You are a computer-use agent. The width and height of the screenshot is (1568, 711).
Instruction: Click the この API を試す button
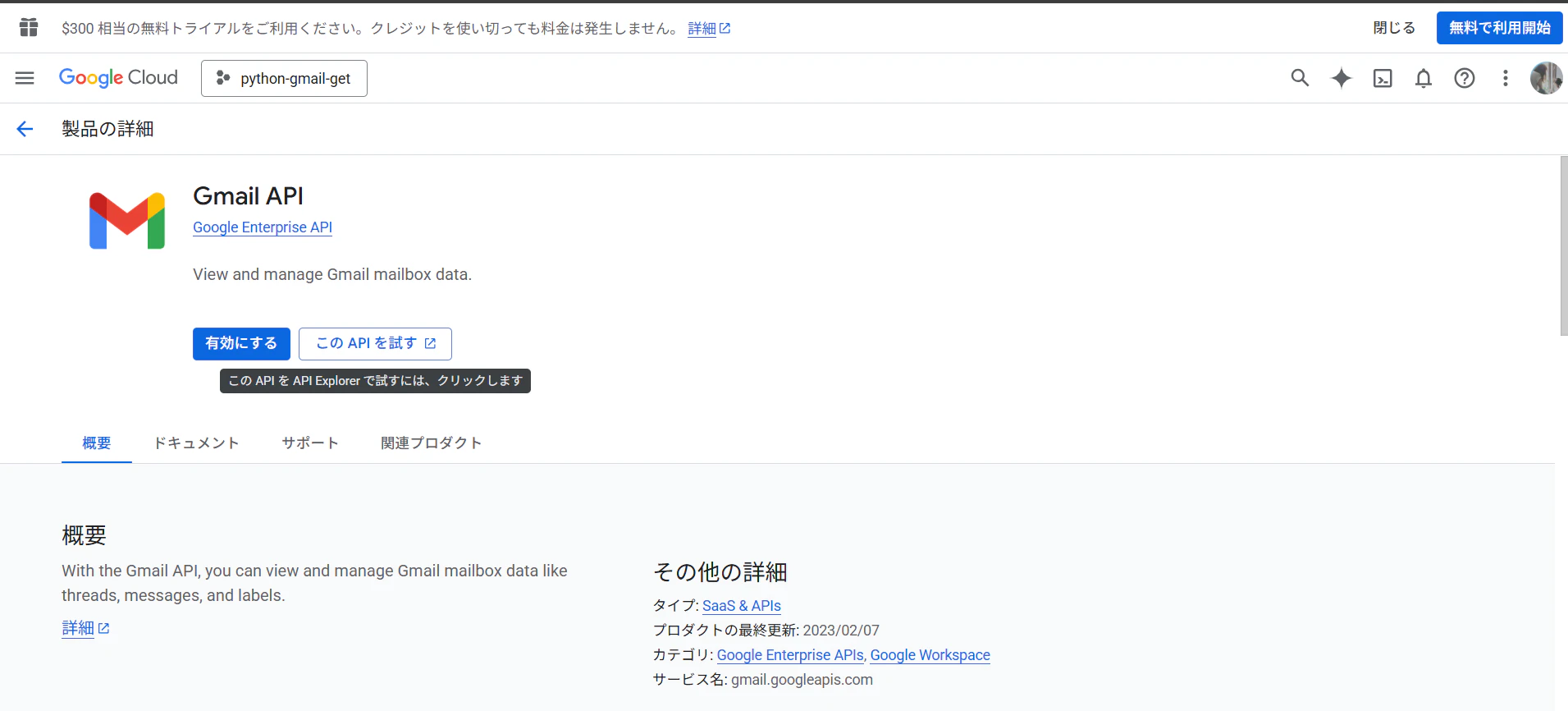point(375,343)
